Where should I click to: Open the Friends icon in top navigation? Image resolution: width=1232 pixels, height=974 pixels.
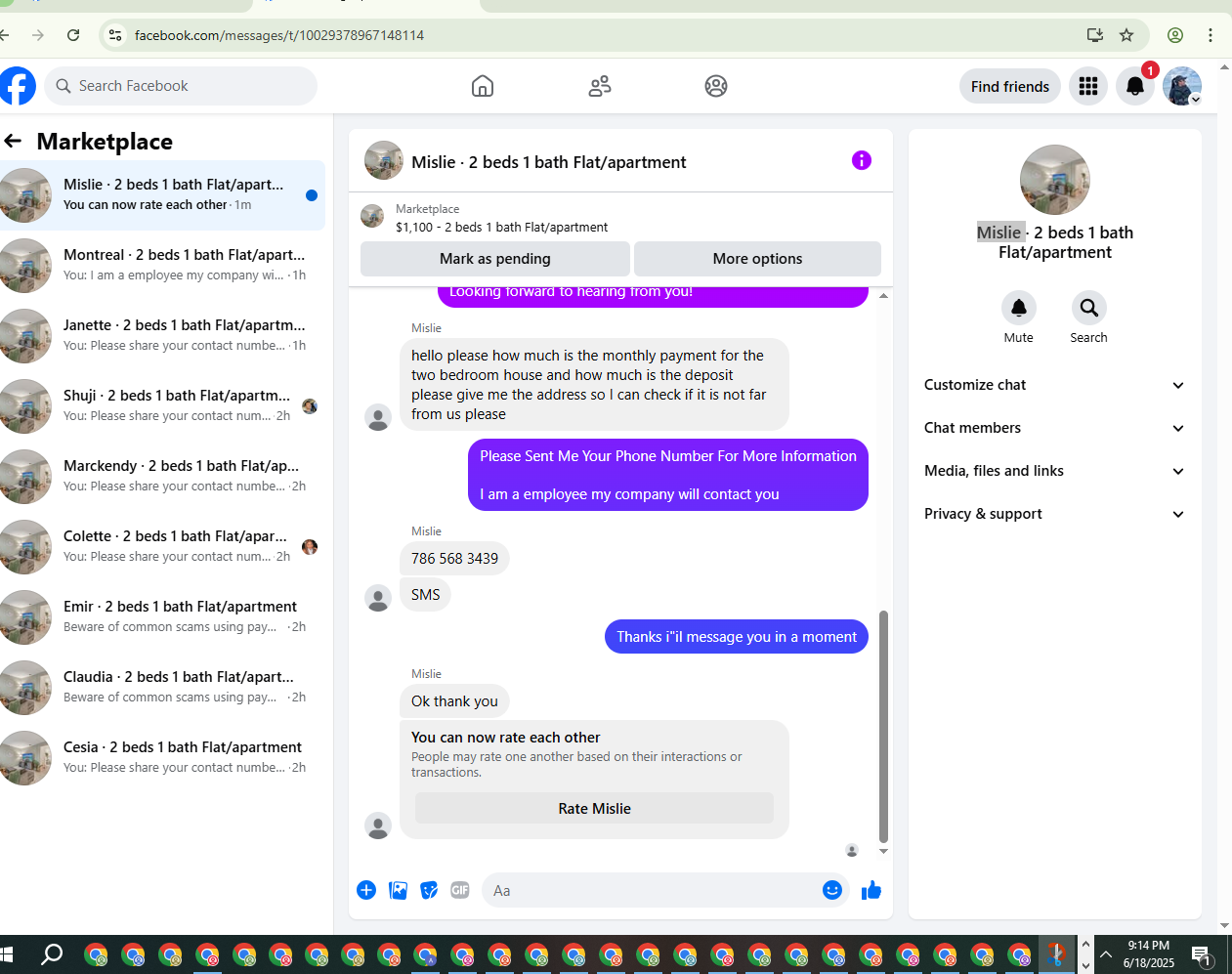point(600,86)
